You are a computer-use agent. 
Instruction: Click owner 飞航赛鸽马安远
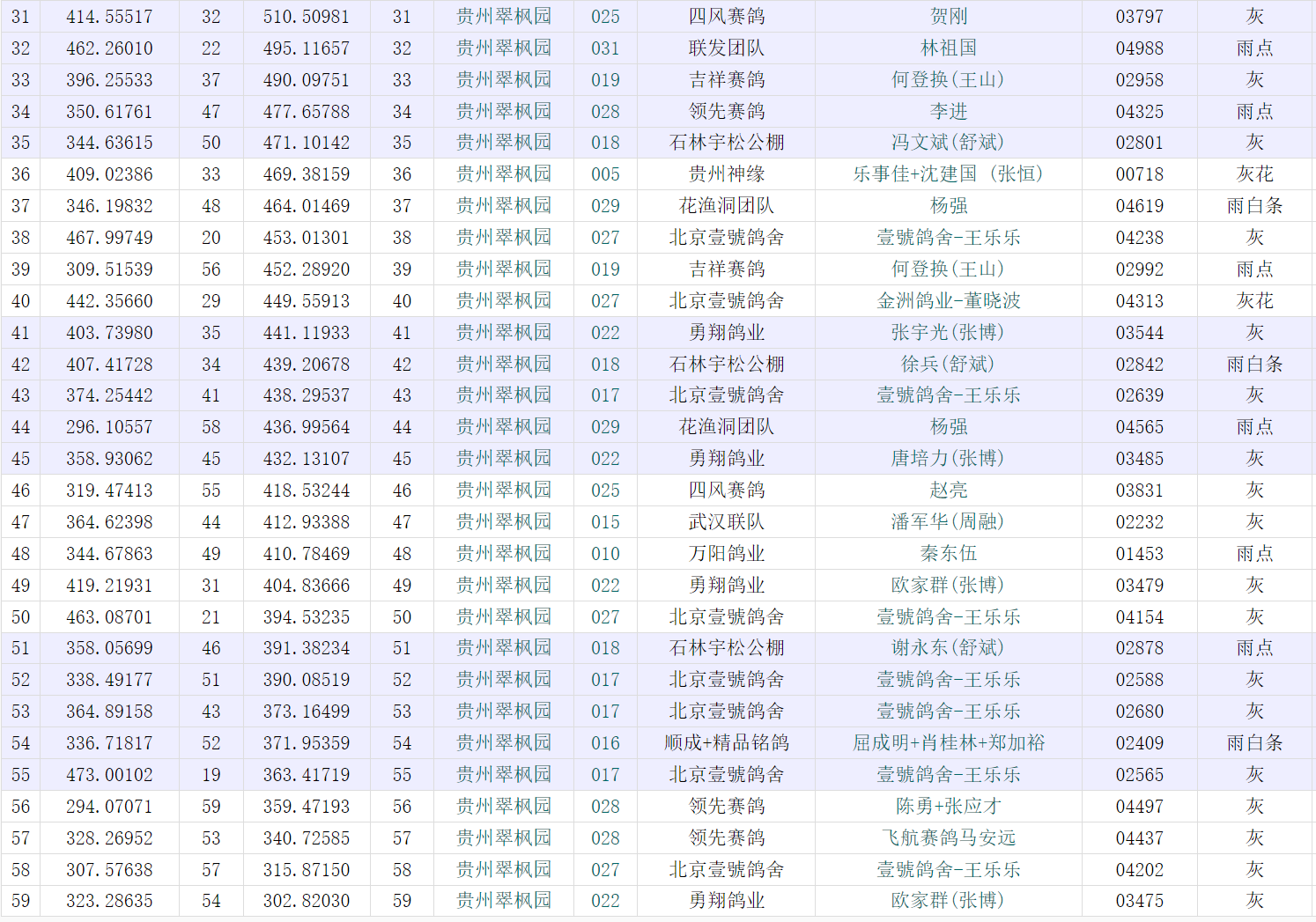948,838
